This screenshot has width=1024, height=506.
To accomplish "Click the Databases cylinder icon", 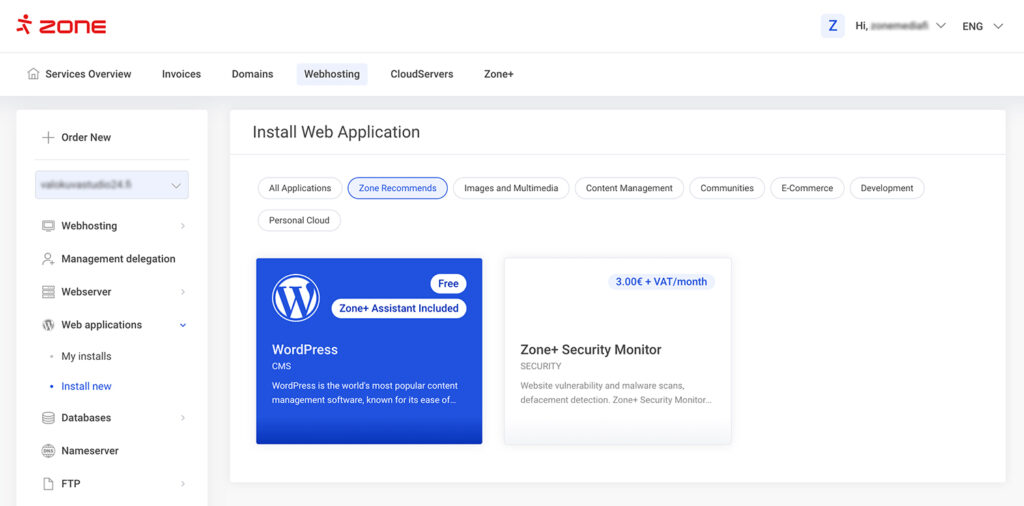I will (48, 418).
